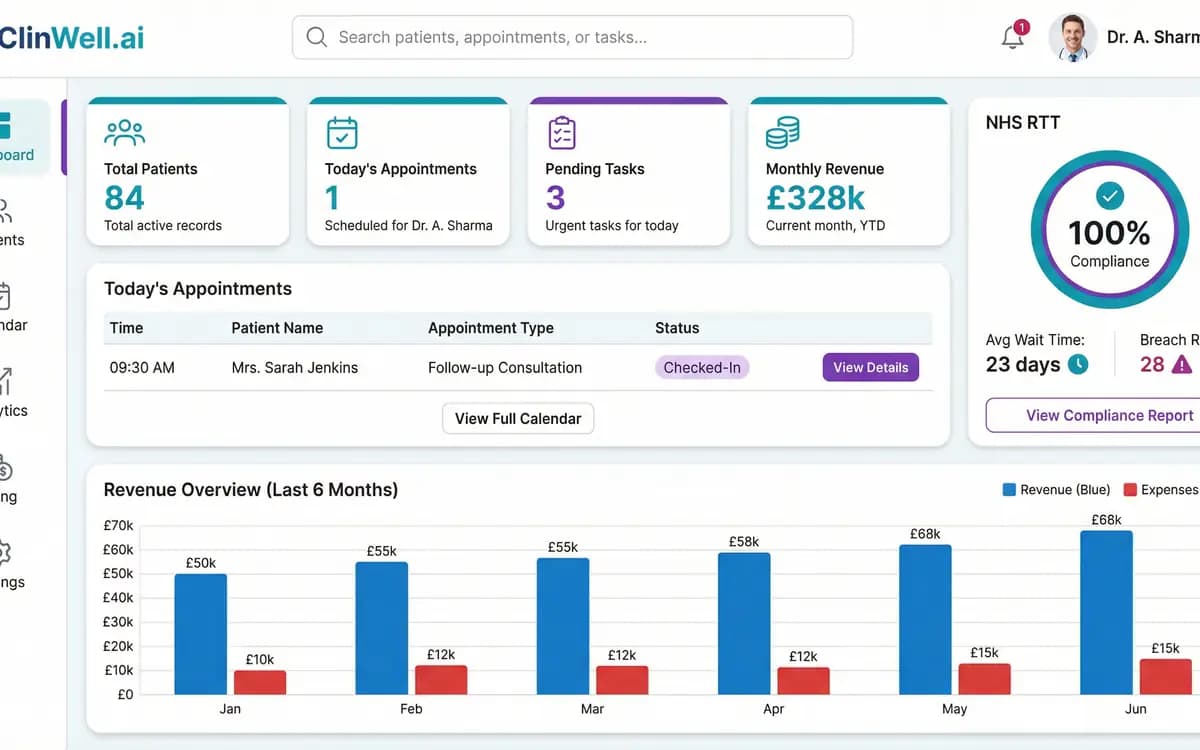Click the Monthly Revenue coins icon

(x=782, y=133)
